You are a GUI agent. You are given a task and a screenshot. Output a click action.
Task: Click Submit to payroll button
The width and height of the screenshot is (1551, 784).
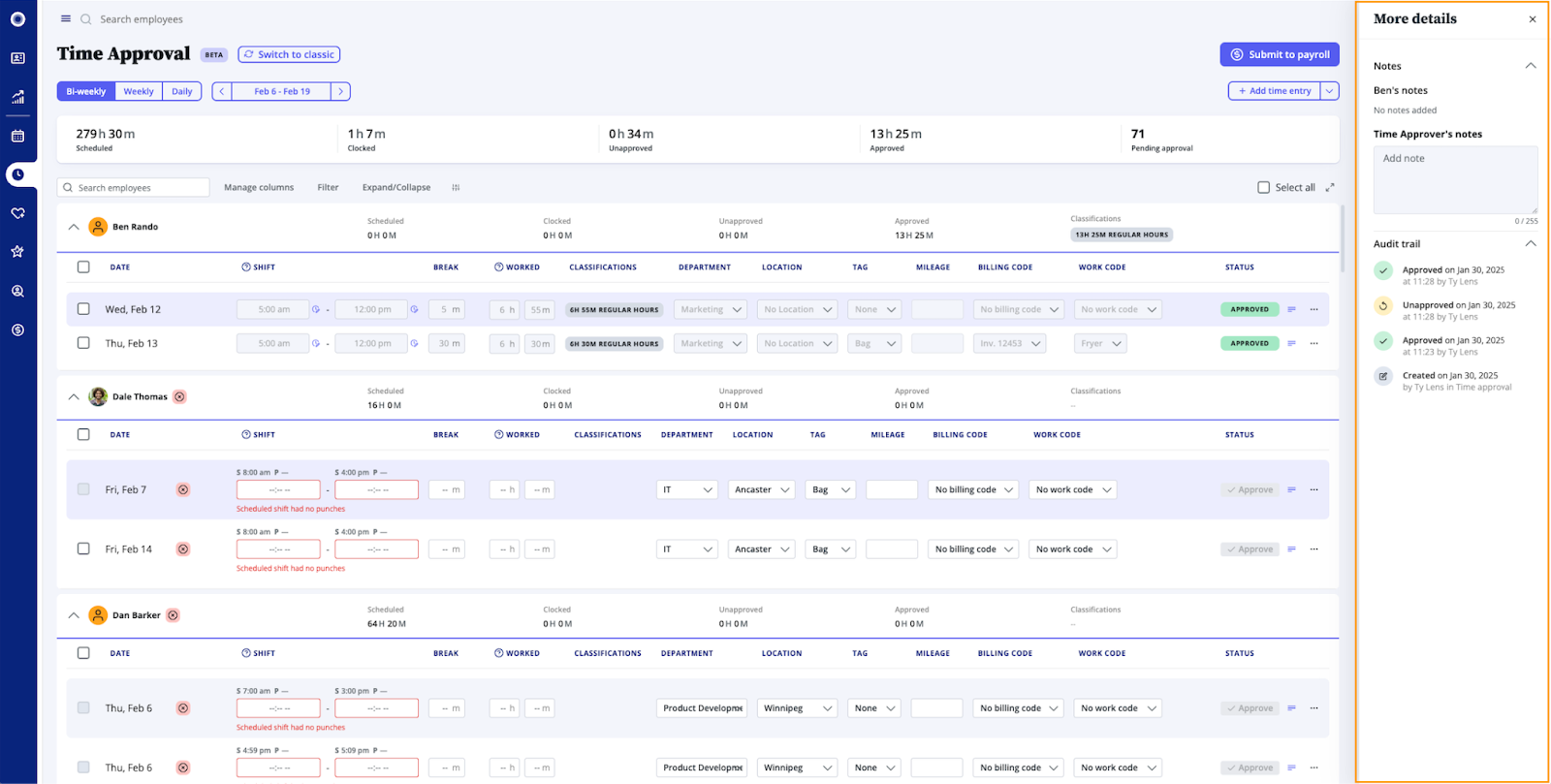[x=1280, y=54]
